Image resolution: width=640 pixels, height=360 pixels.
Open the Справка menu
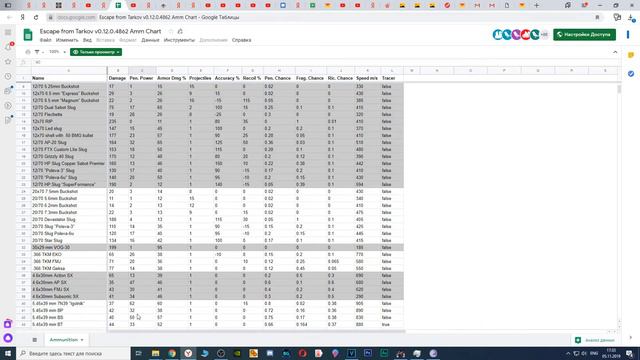242,40
